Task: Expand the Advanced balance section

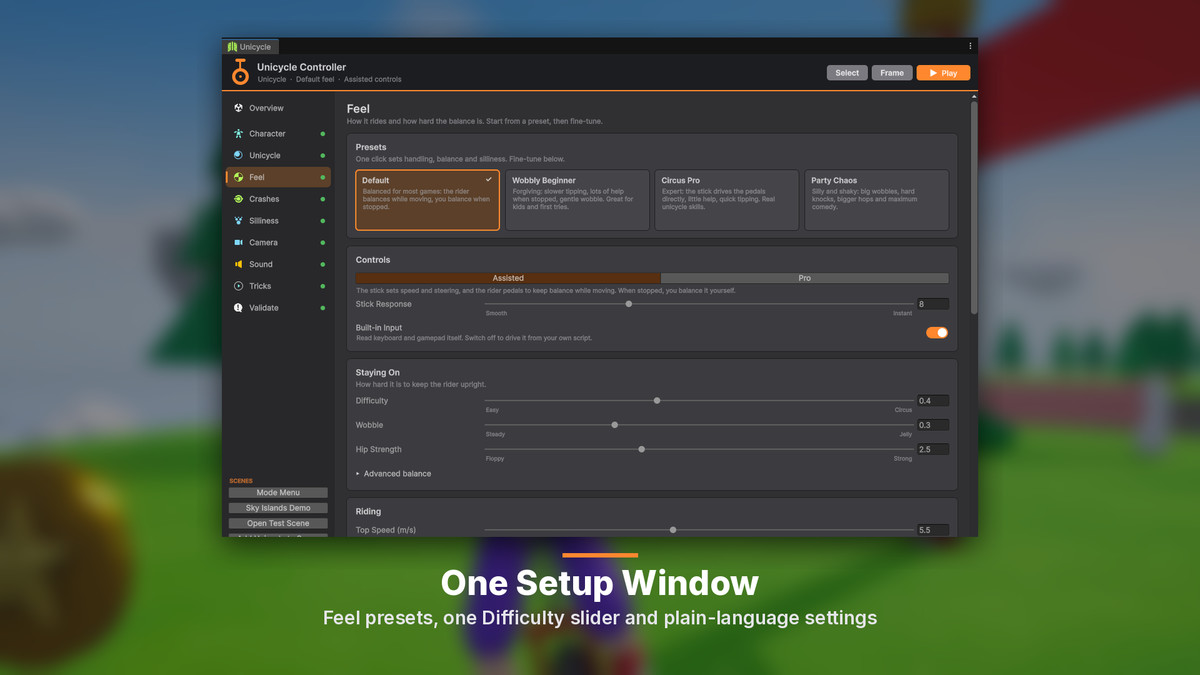Action: (x=394, y=474)
